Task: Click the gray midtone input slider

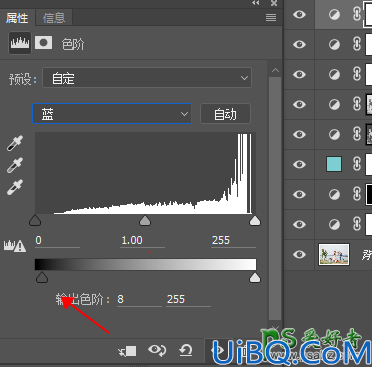Action: pyautogui.click(x=145, y=221)
